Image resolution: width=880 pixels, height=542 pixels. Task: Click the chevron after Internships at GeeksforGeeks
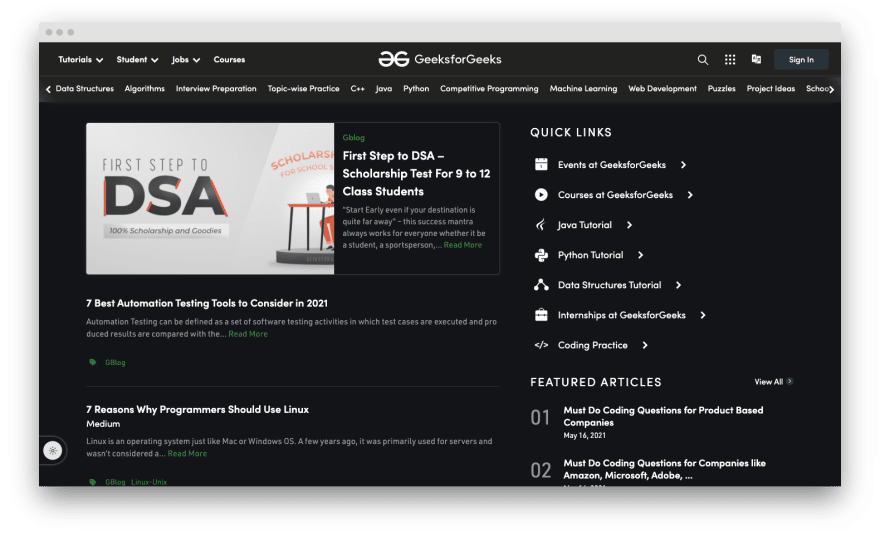(703, 315)
